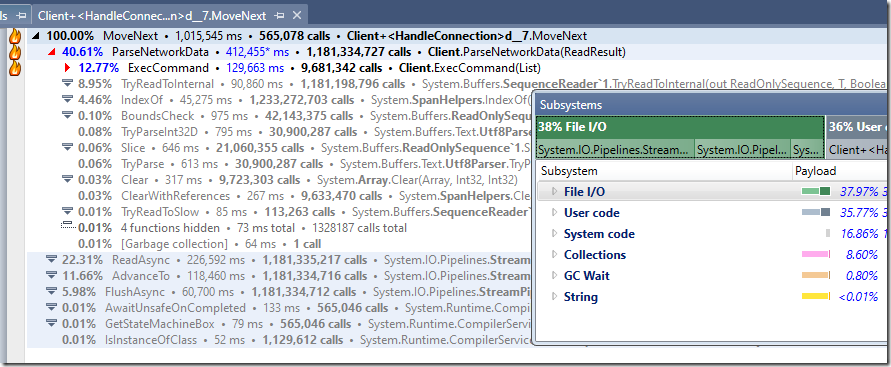Click the 412,455* ms time value for ParseNetworkData
The height and width of the screenshot is (367, 891).
click(x=257, y=52)
